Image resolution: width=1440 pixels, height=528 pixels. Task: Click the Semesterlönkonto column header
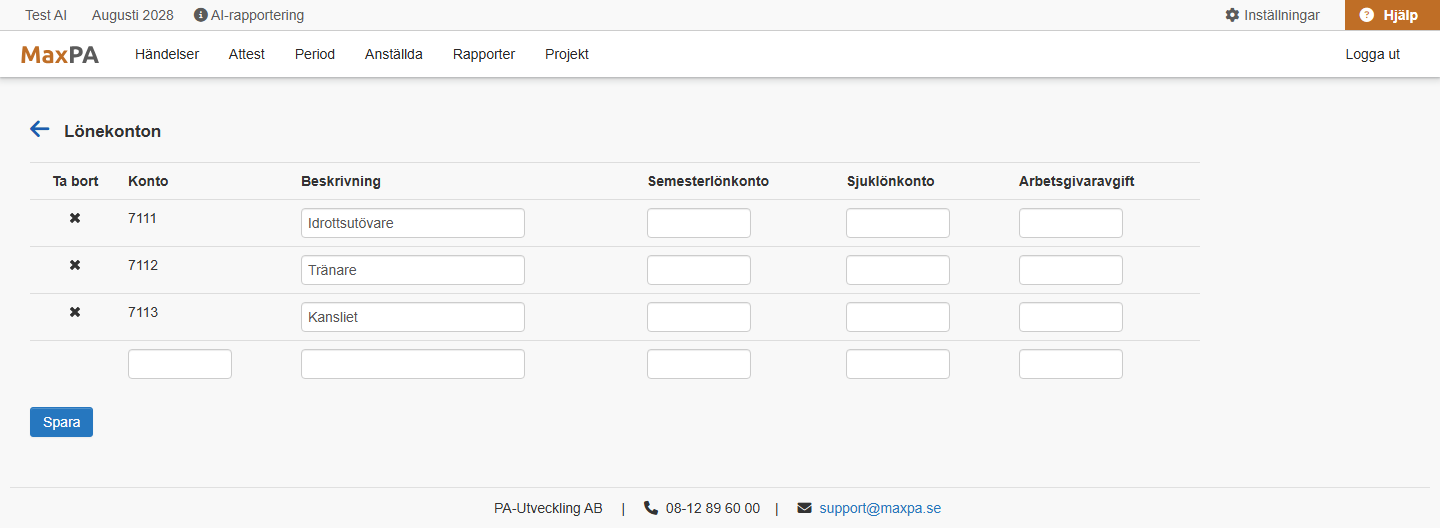pyautogui.click(x=708, y=181)
